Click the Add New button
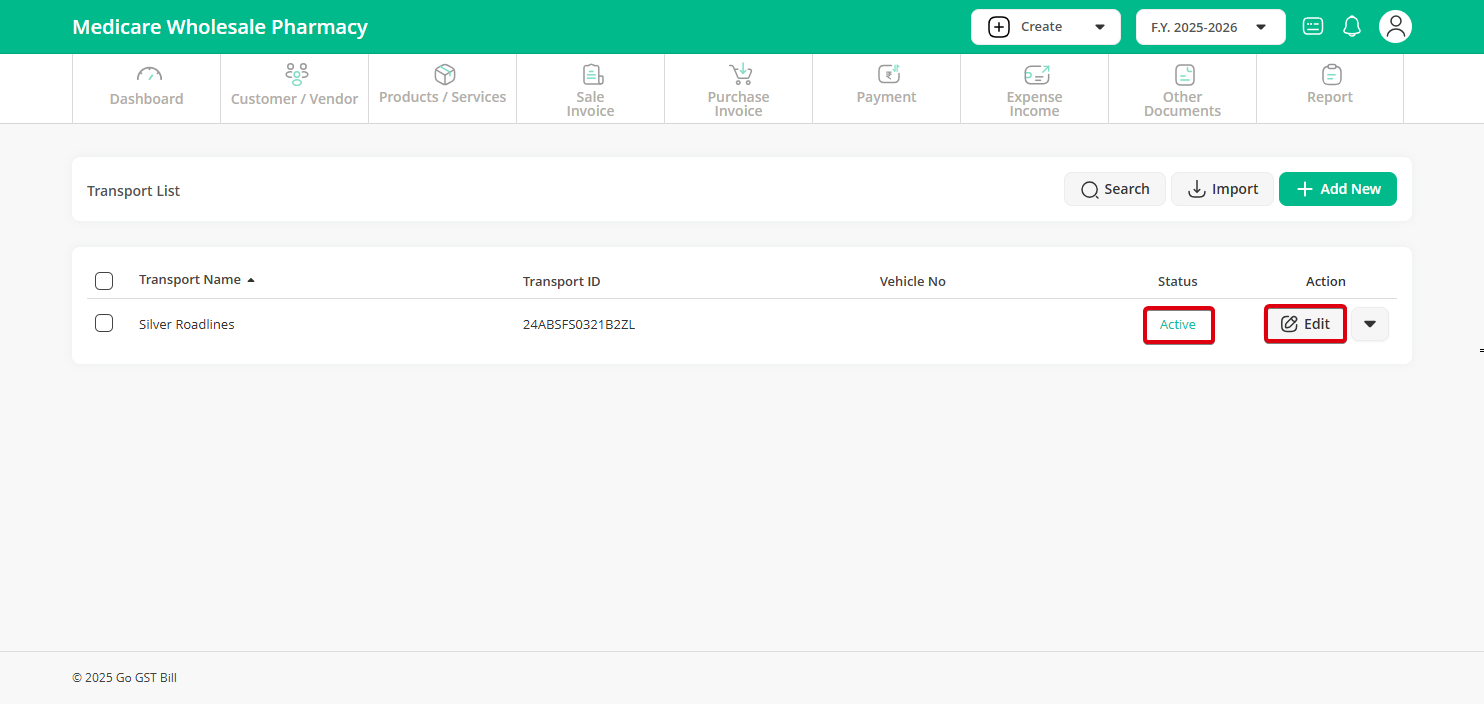 1338,189
